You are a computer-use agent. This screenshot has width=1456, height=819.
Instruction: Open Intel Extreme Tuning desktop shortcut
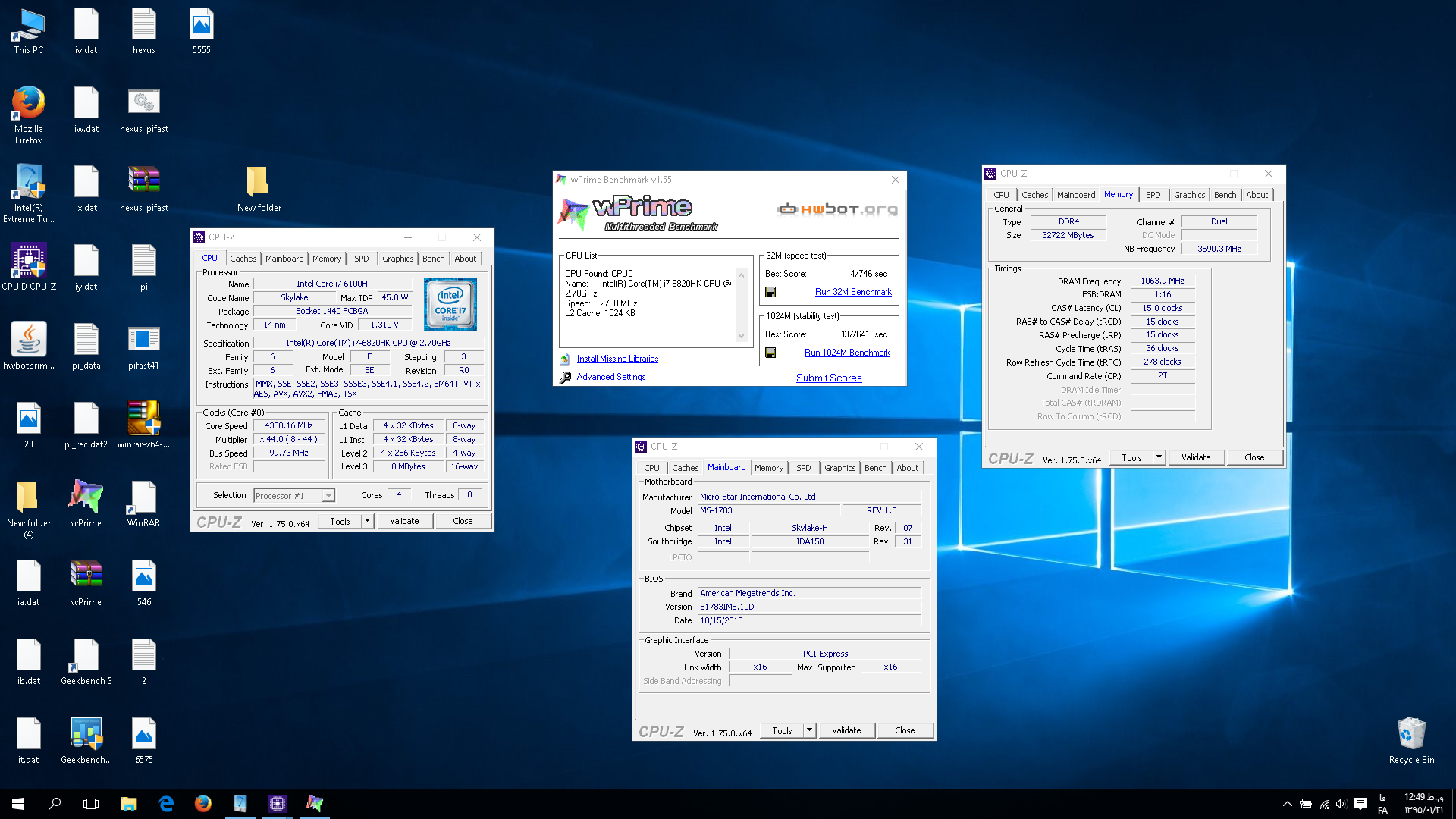[x=28, y=194]
